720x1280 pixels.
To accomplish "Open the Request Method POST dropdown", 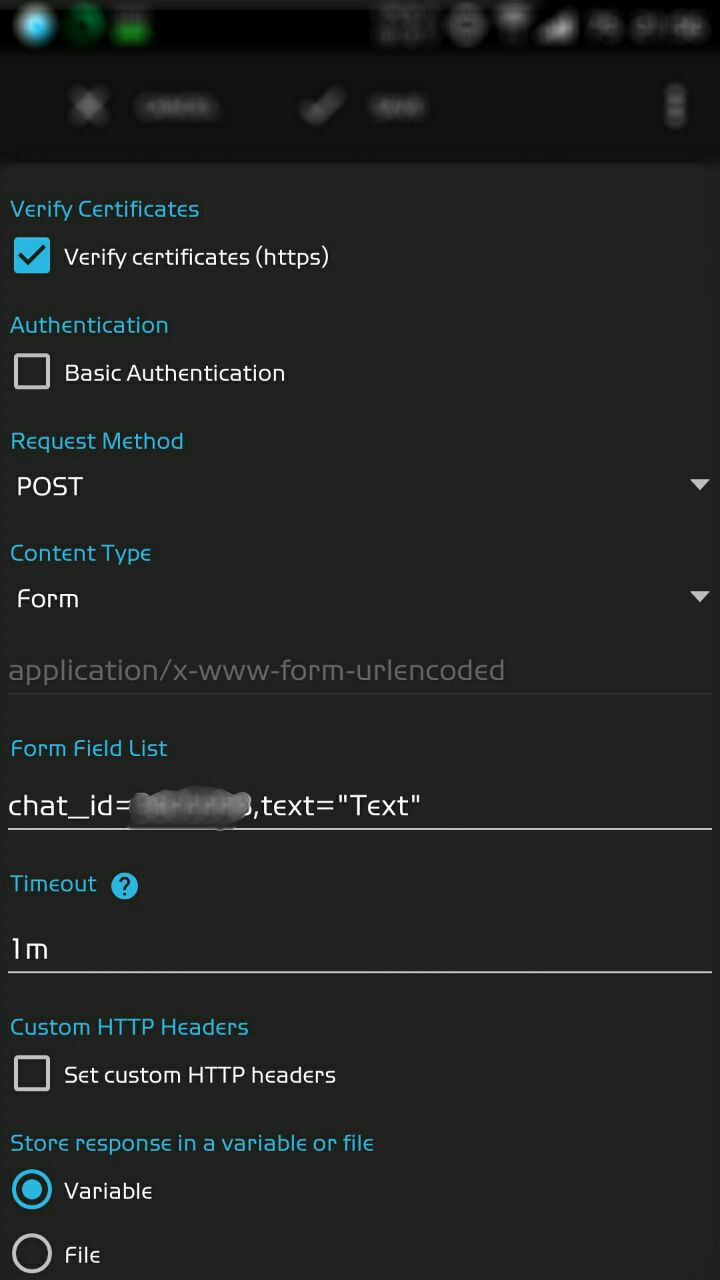I will point(360,486).
